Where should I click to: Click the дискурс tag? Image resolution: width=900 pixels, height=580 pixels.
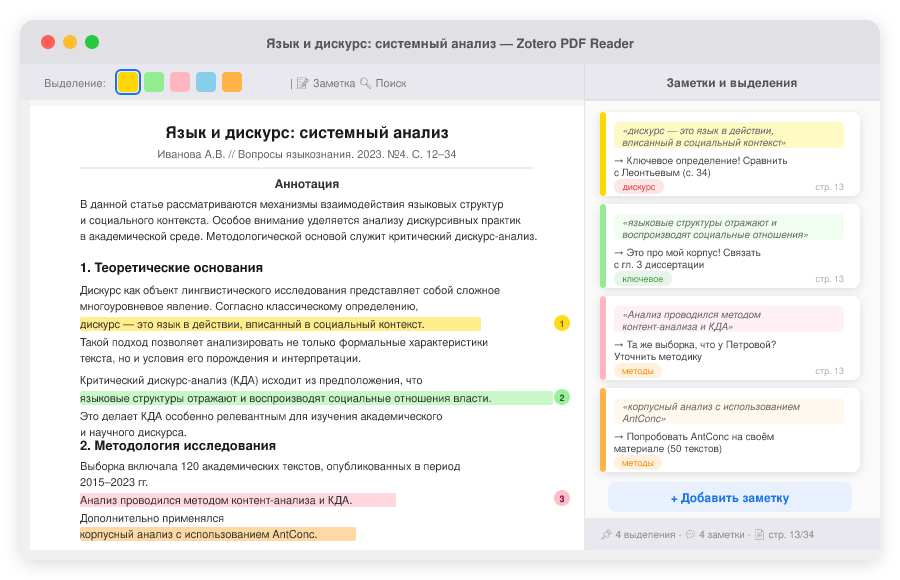639,187
